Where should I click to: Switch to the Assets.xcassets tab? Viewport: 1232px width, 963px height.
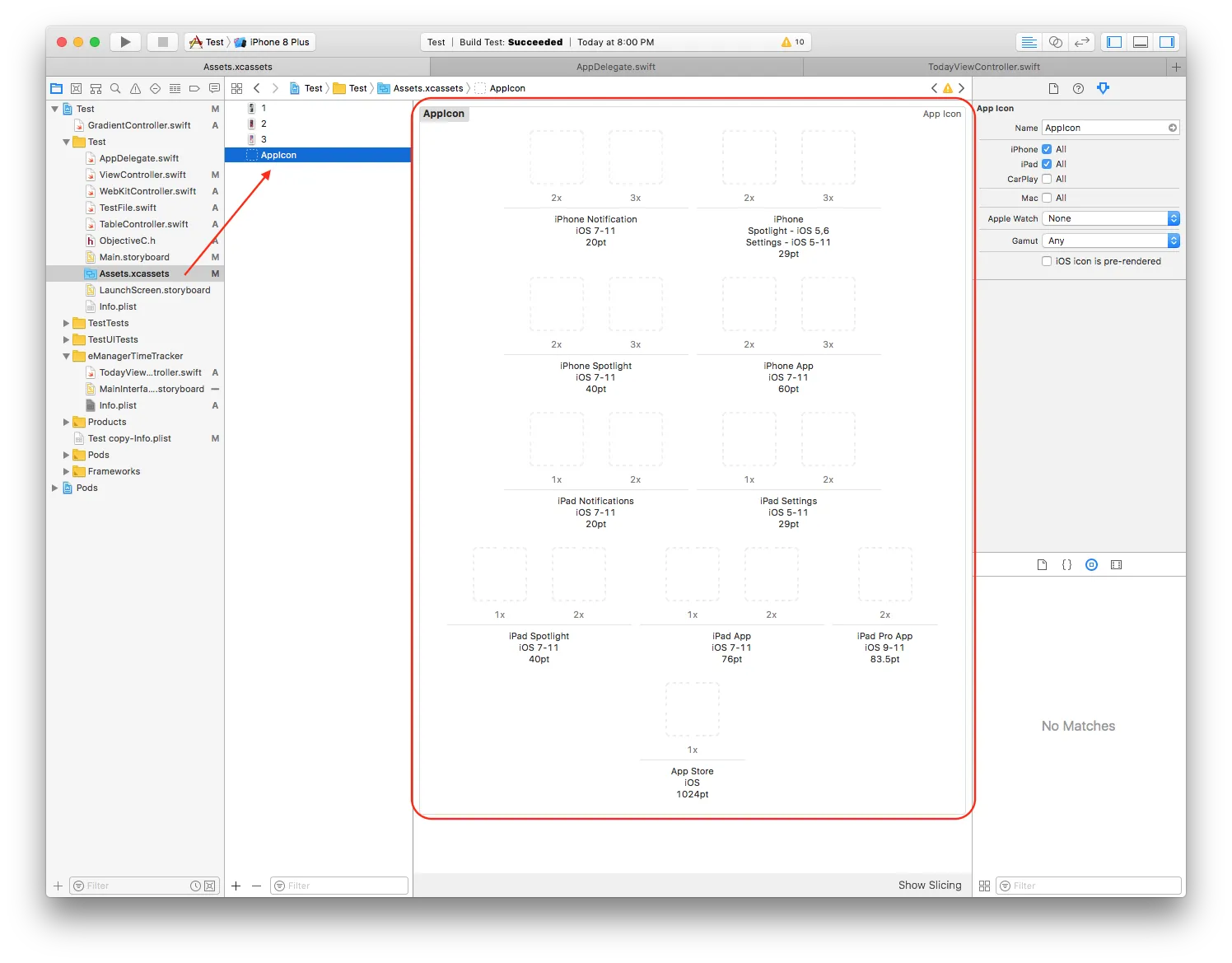pyautogui.click(x=238, y=67)
